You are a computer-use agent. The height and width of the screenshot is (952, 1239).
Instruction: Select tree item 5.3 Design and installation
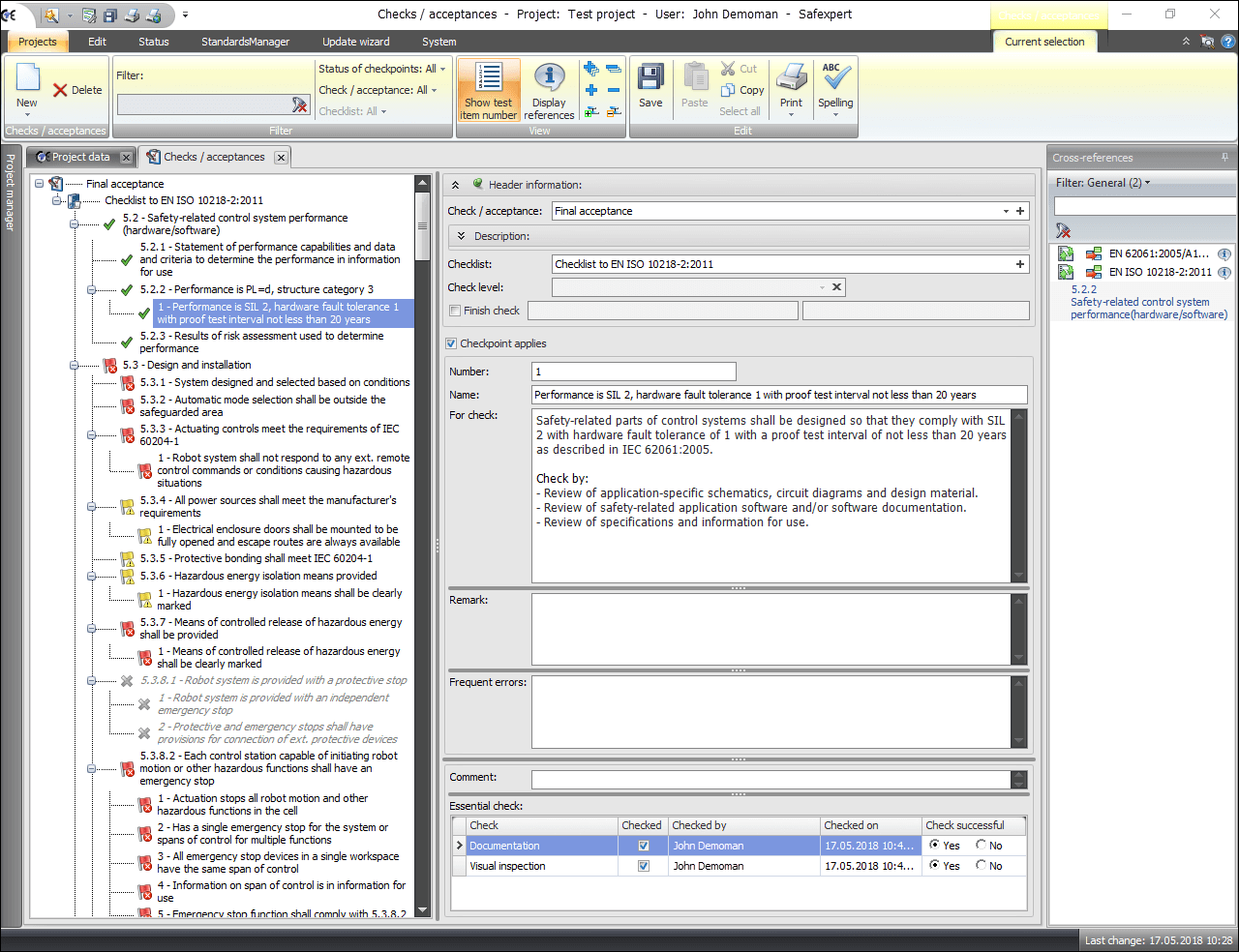click(198, 365)
